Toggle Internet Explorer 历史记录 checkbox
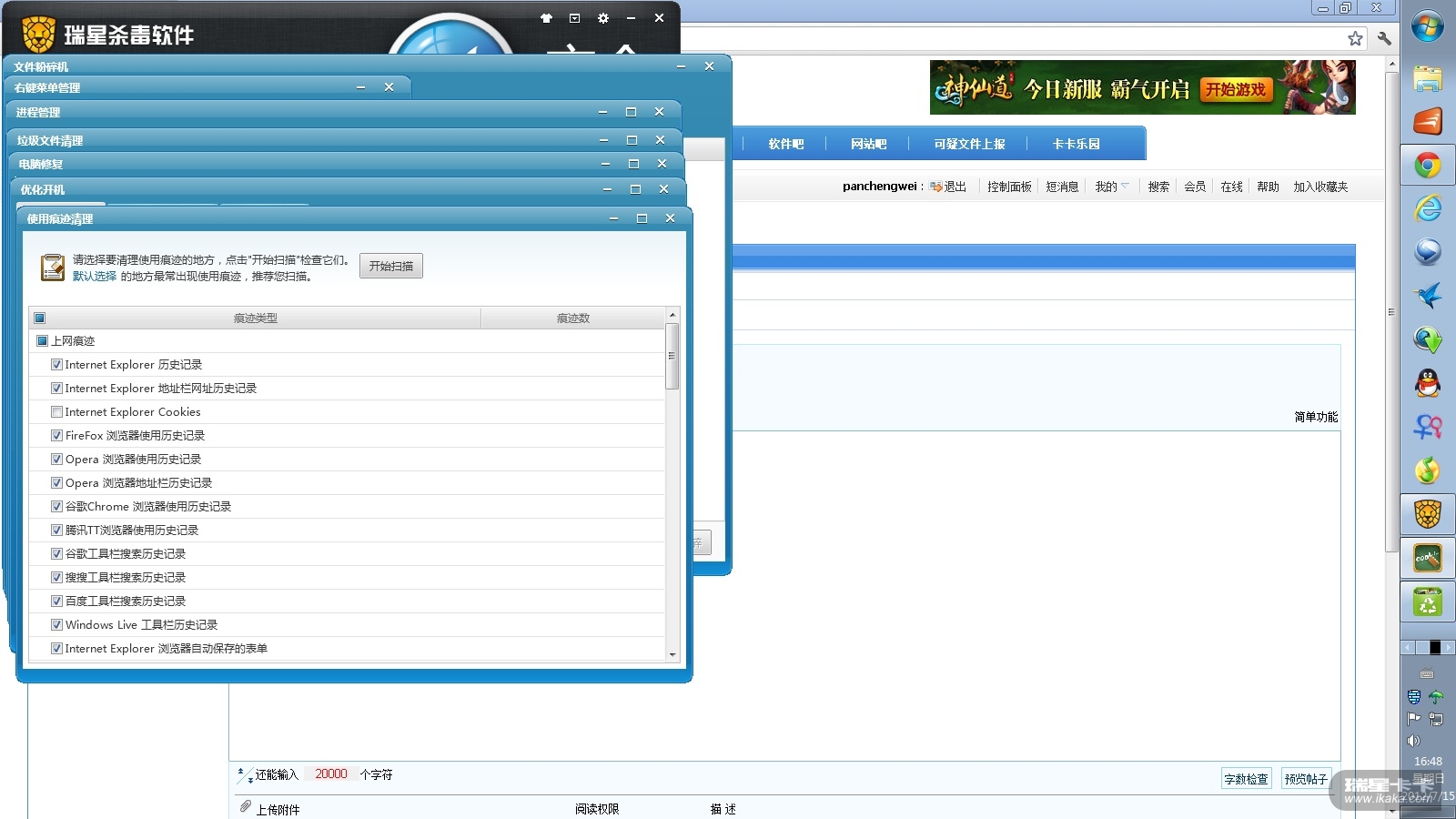 56,365
